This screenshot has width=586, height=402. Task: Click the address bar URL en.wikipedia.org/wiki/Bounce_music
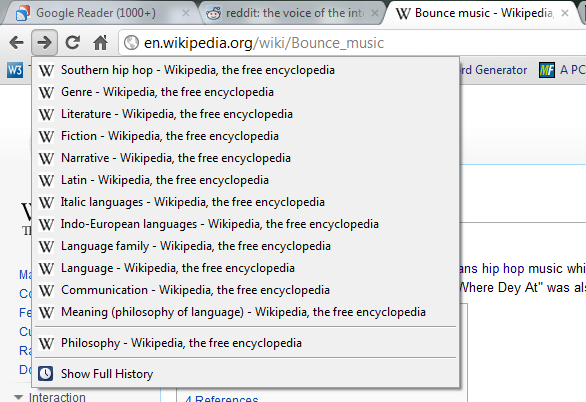tap(264, 43)
